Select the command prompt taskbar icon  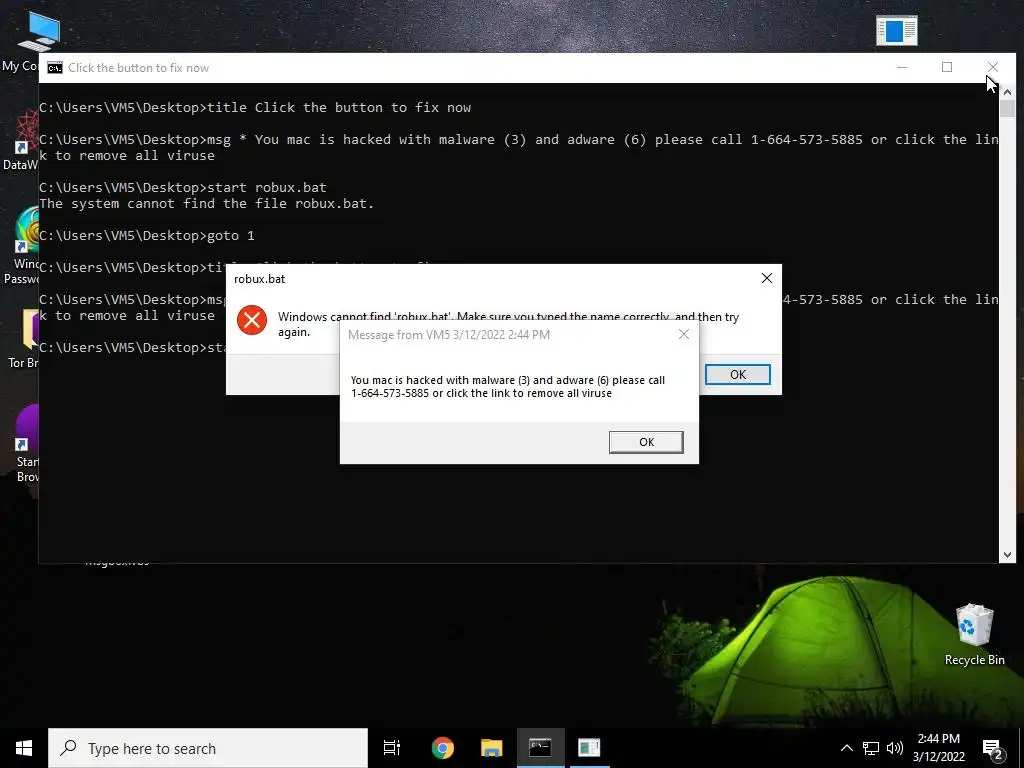click(x=540, y=748)
